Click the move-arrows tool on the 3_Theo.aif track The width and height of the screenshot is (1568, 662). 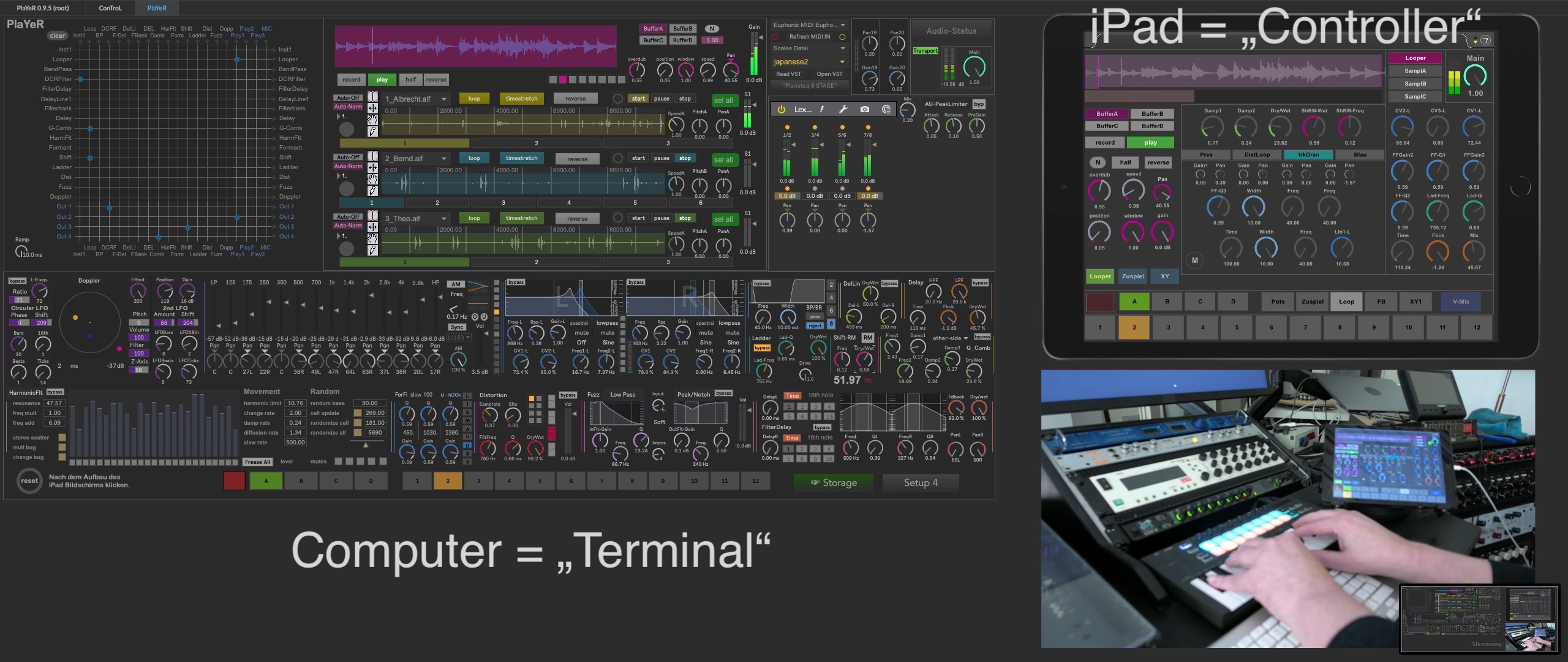(x=372, y=227)
